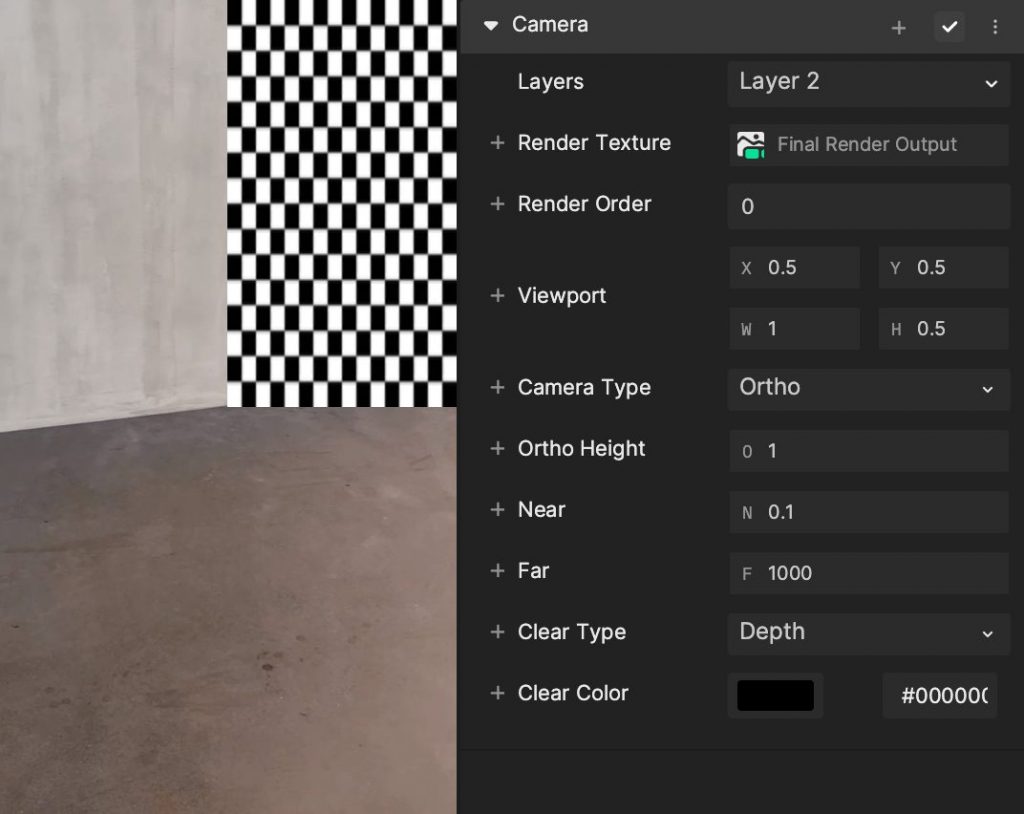Click the Render Texture label
1024x814 pixels.
(x=594, y=142)
